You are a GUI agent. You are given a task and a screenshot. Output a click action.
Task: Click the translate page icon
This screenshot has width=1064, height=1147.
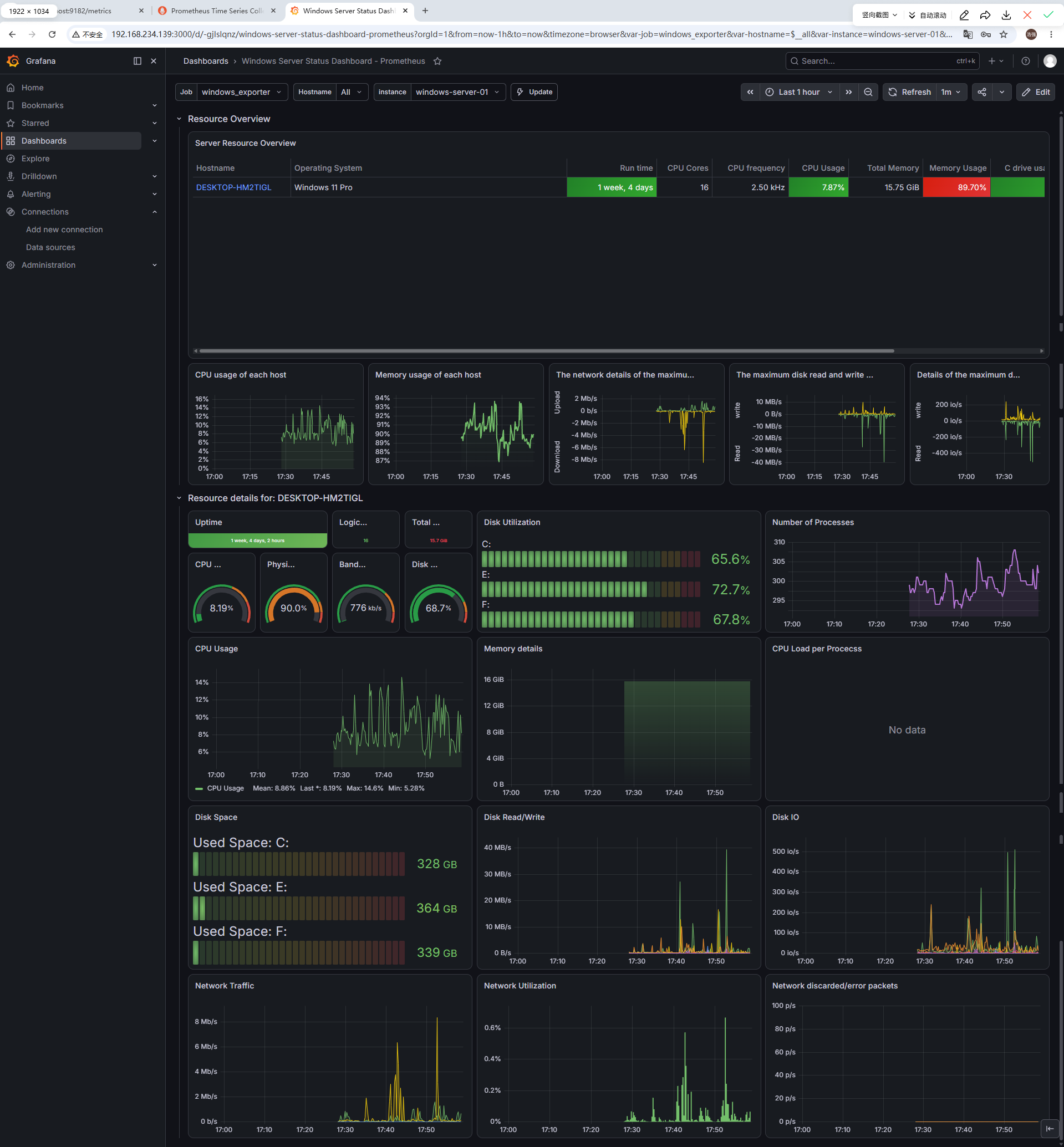tap(968, 34)
